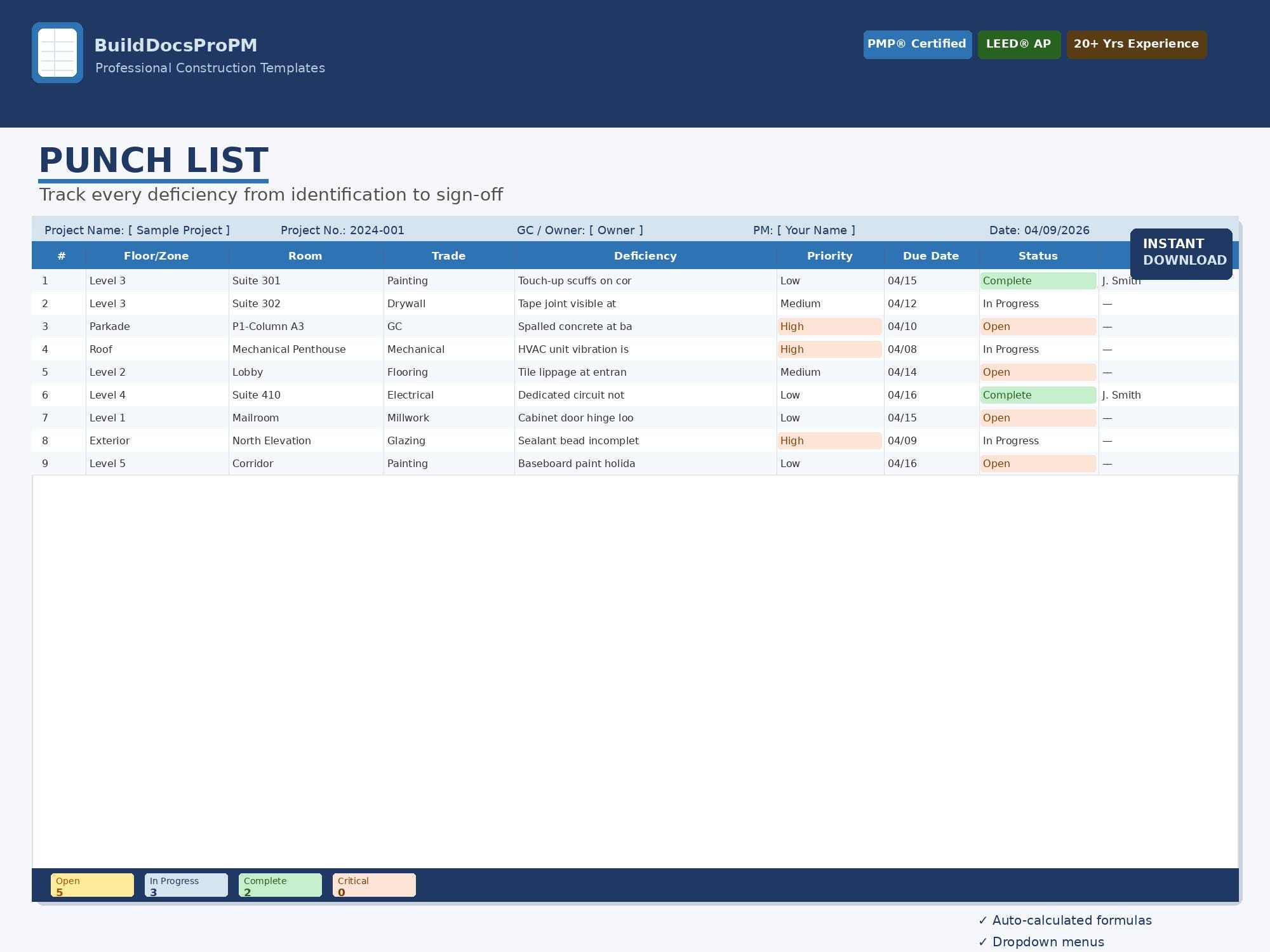Click the GC / Owner field
1270x952 pixels.
580,230
